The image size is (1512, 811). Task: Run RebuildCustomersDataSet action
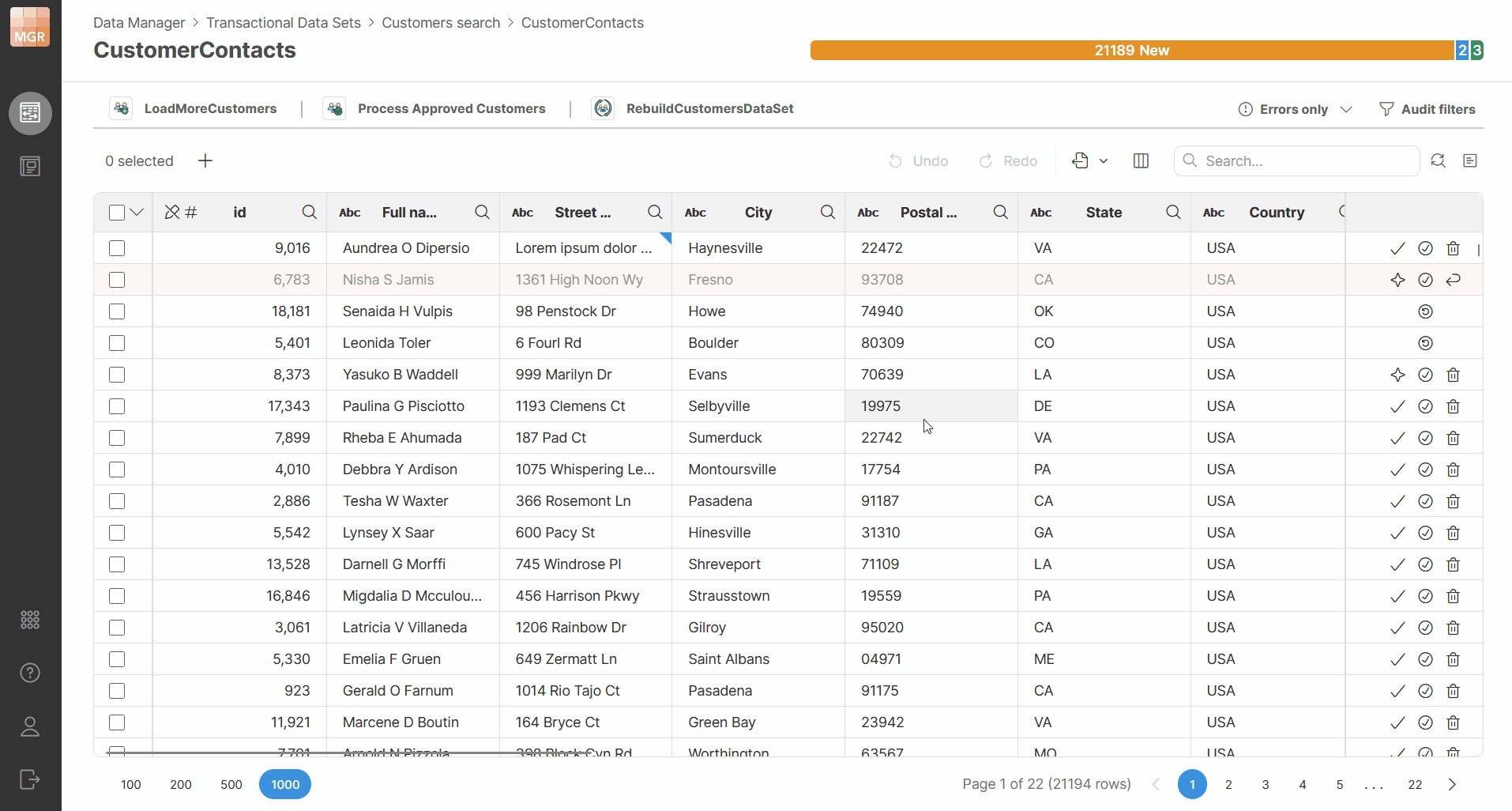(694, 108)
